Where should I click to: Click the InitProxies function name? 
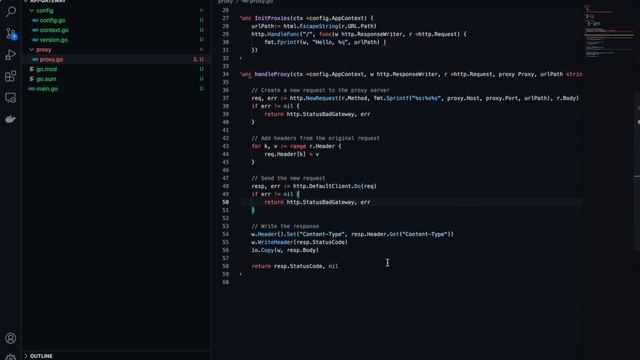[272, 18]
